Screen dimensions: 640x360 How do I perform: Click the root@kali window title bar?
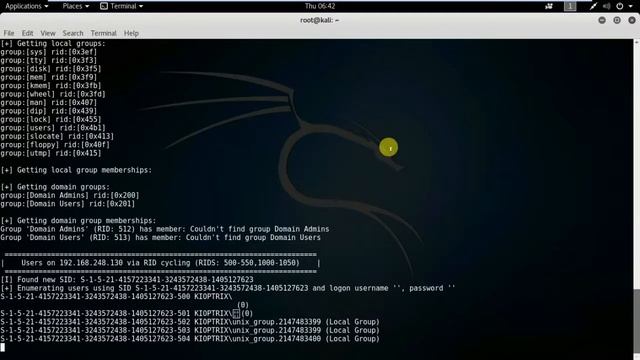pos(320,20)
